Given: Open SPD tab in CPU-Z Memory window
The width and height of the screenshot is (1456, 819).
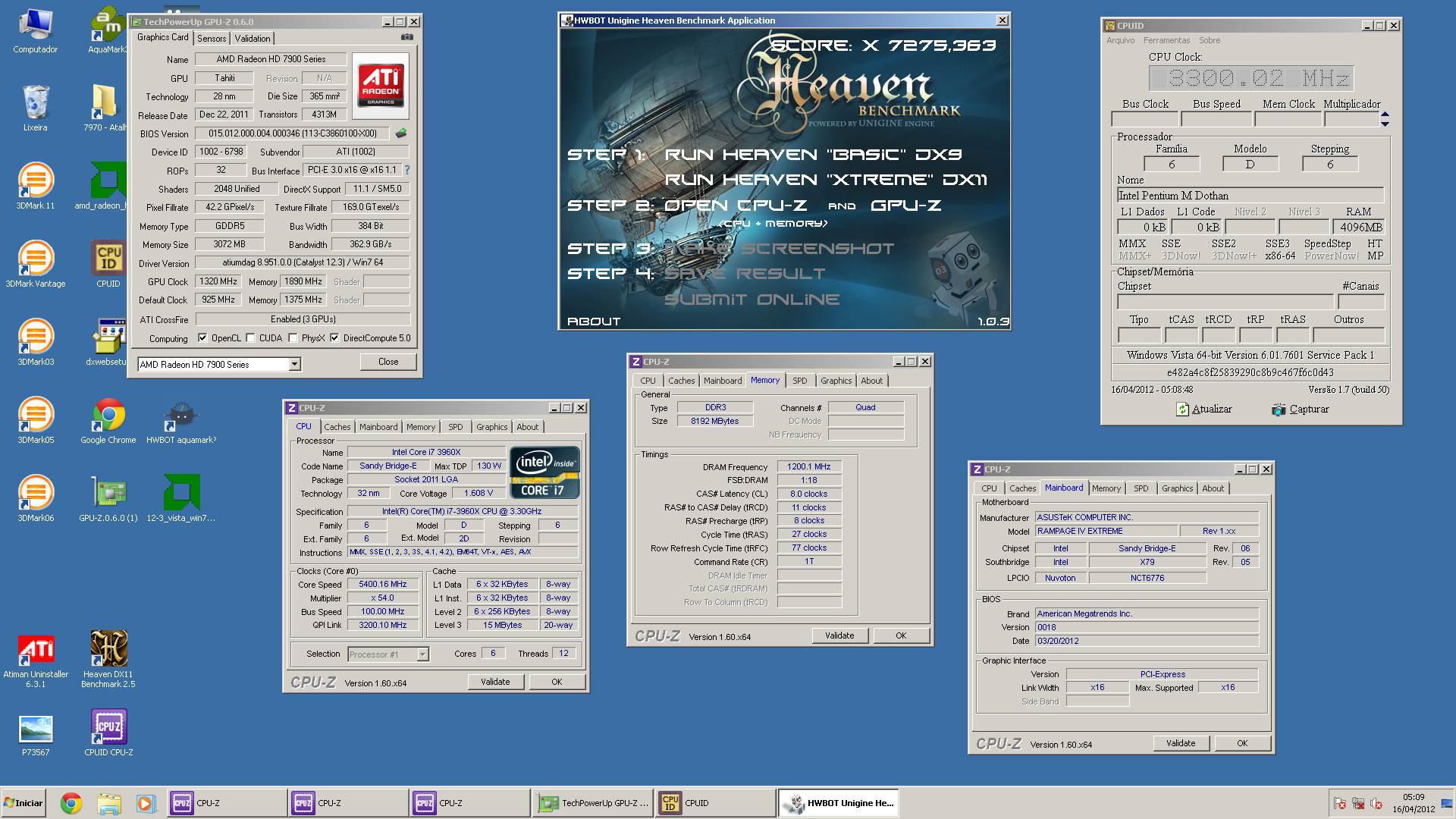Looking at the screenshot, I should [x=800, y=381].
